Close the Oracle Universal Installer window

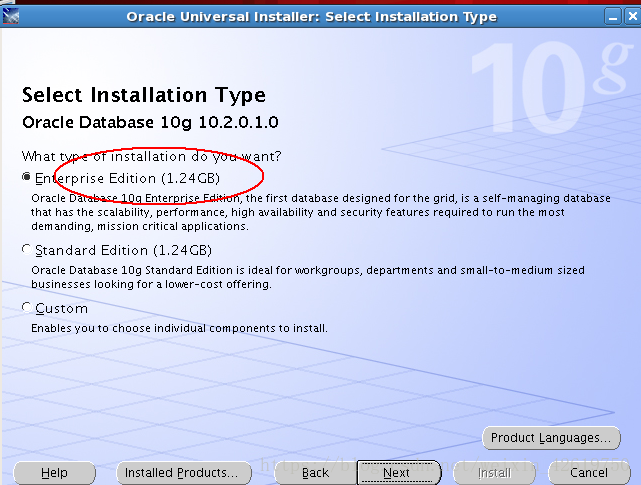click(x=632, y=17)
